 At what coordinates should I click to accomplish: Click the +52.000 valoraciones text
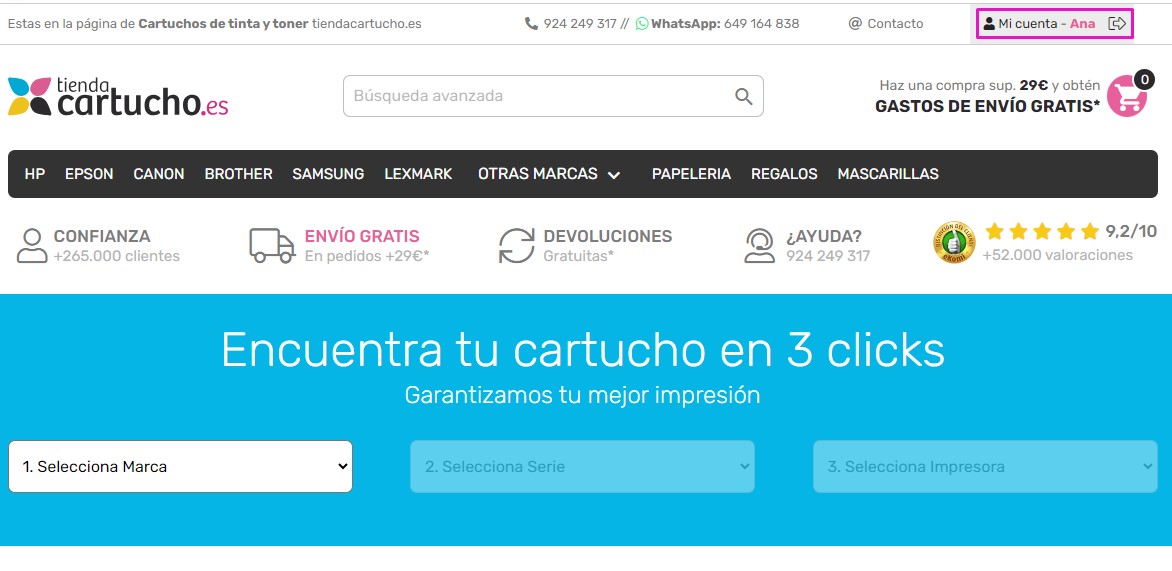tap(1058, 255)
